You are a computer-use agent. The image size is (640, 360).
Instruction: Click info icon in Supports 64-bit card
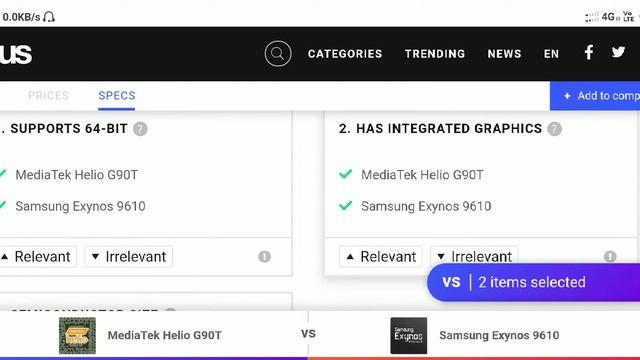[264, 256]
